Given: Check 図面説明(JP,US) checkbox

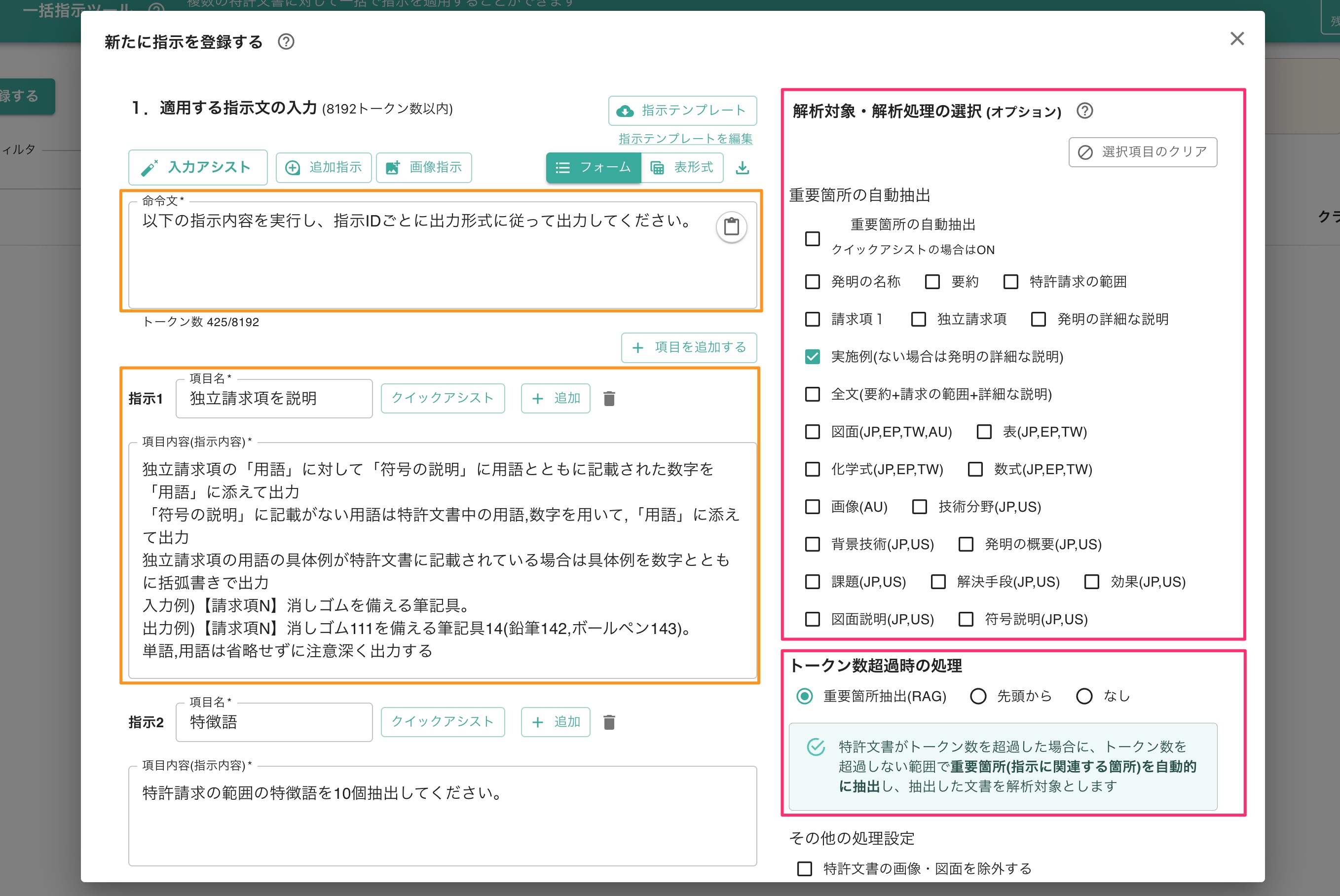Looking at the screenshot, I should click(812, 619).
